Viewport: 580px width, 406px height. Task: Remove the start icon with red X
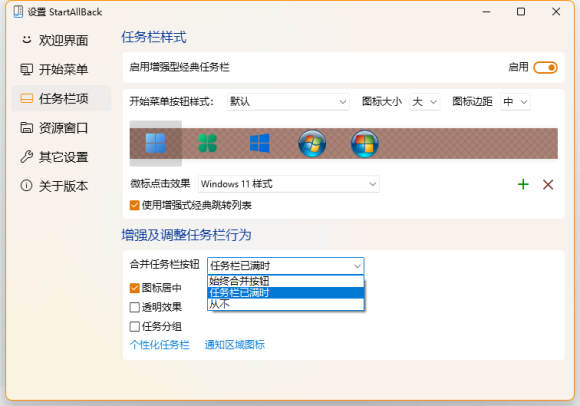point(548,184)
